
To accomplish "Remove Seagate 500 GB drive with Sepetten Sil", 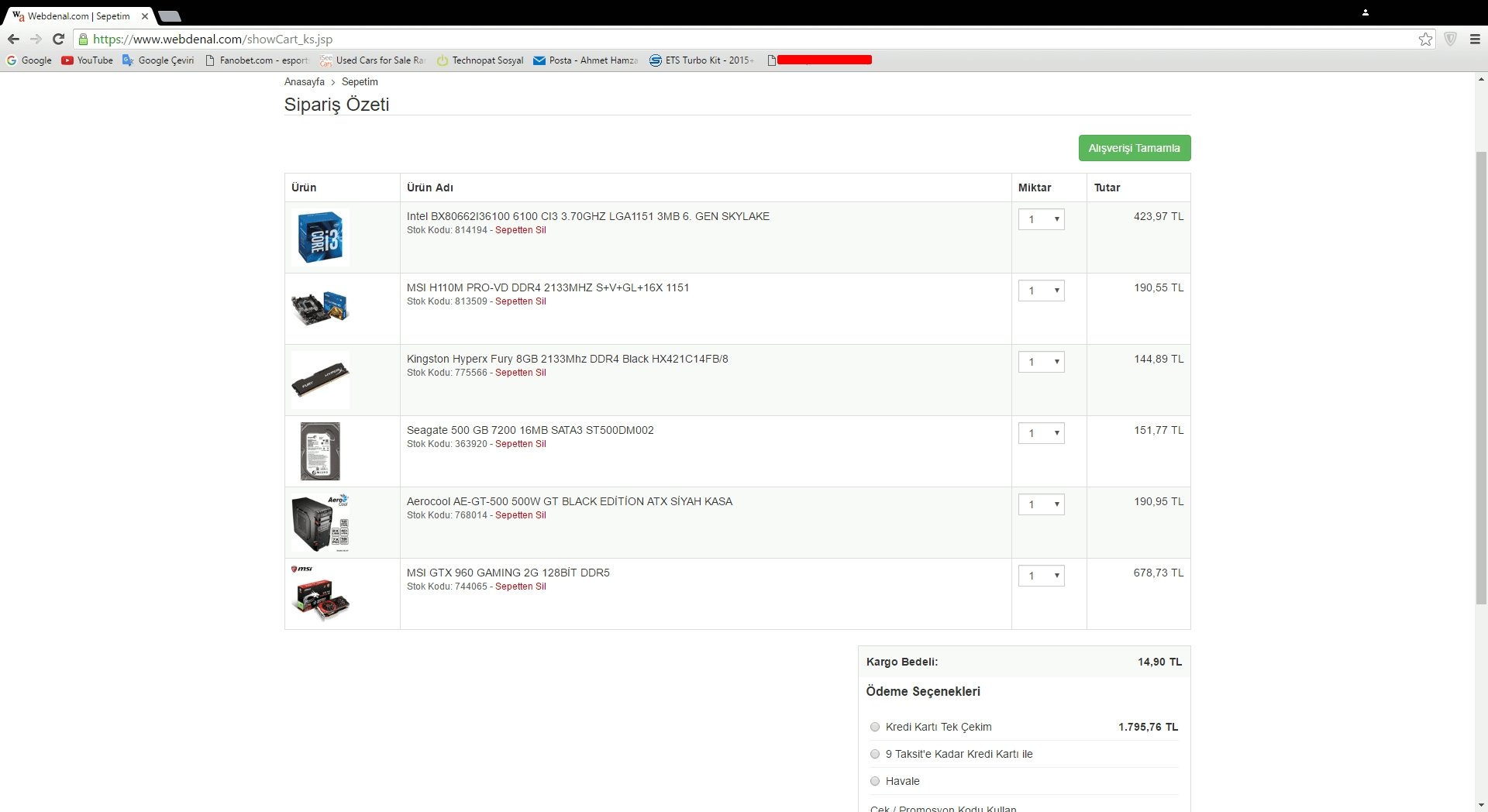I will tap(521, 444).
